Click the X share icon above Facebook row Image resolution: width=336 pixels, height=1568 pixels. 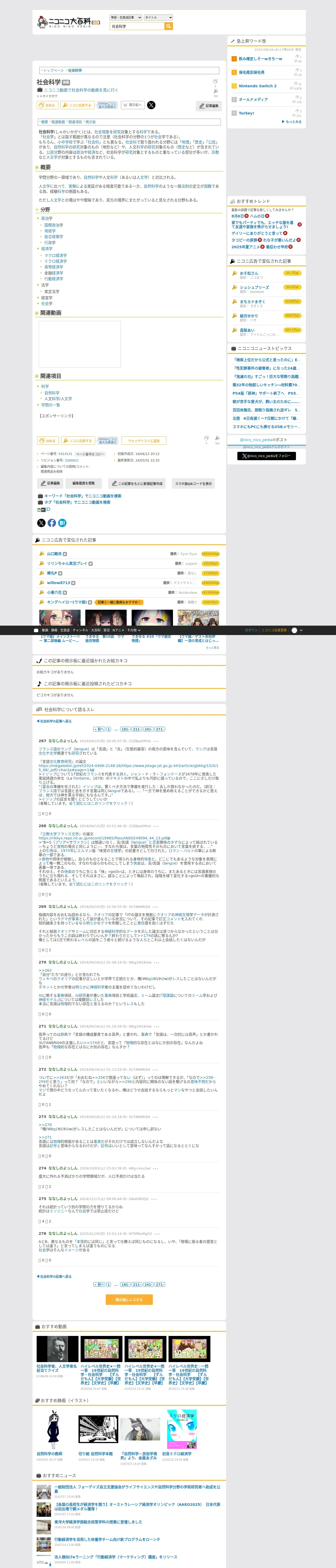[41, 523]
